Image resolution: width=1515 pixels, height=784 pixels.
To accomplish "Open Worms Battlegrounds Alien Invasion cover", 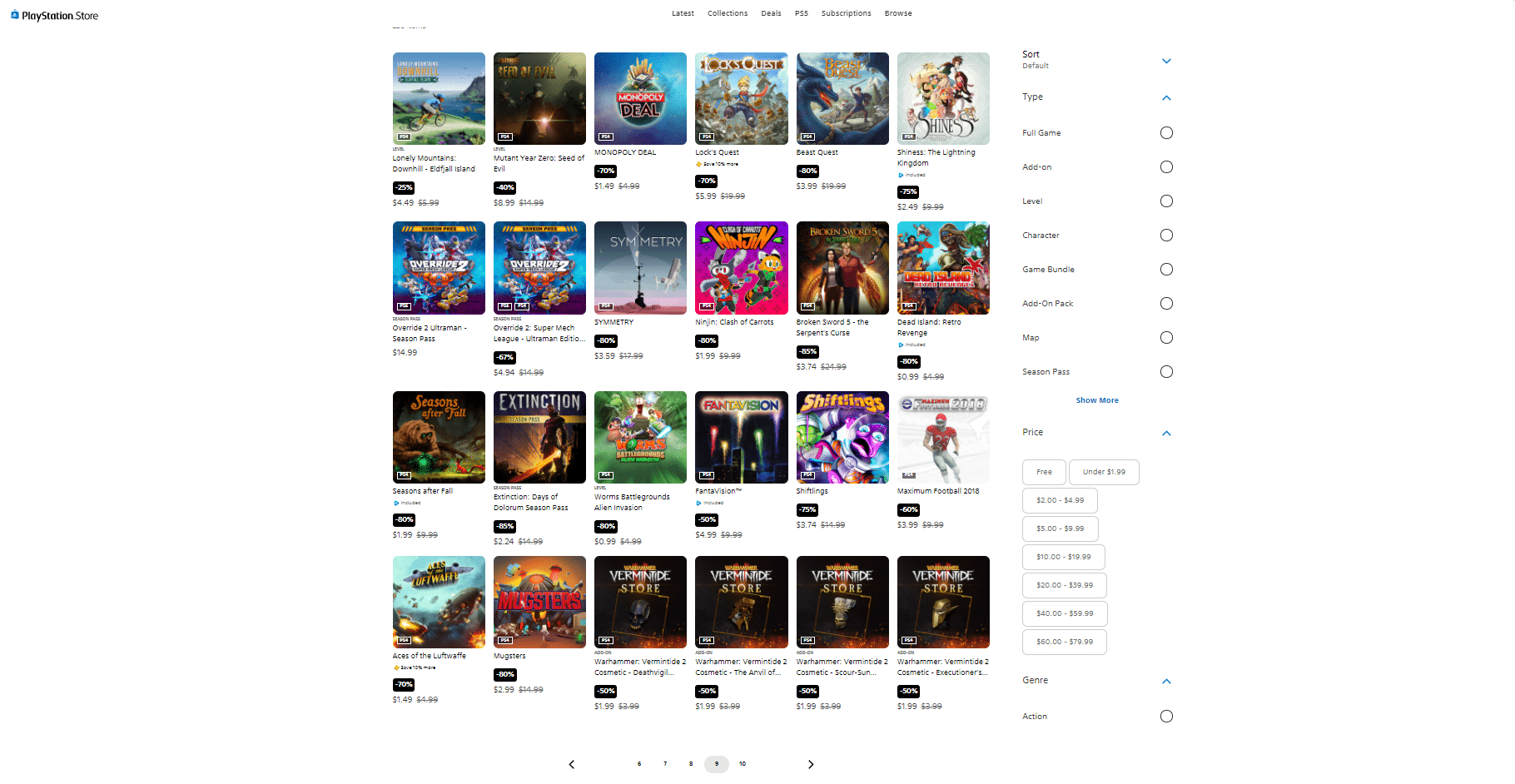I will 640,437.
